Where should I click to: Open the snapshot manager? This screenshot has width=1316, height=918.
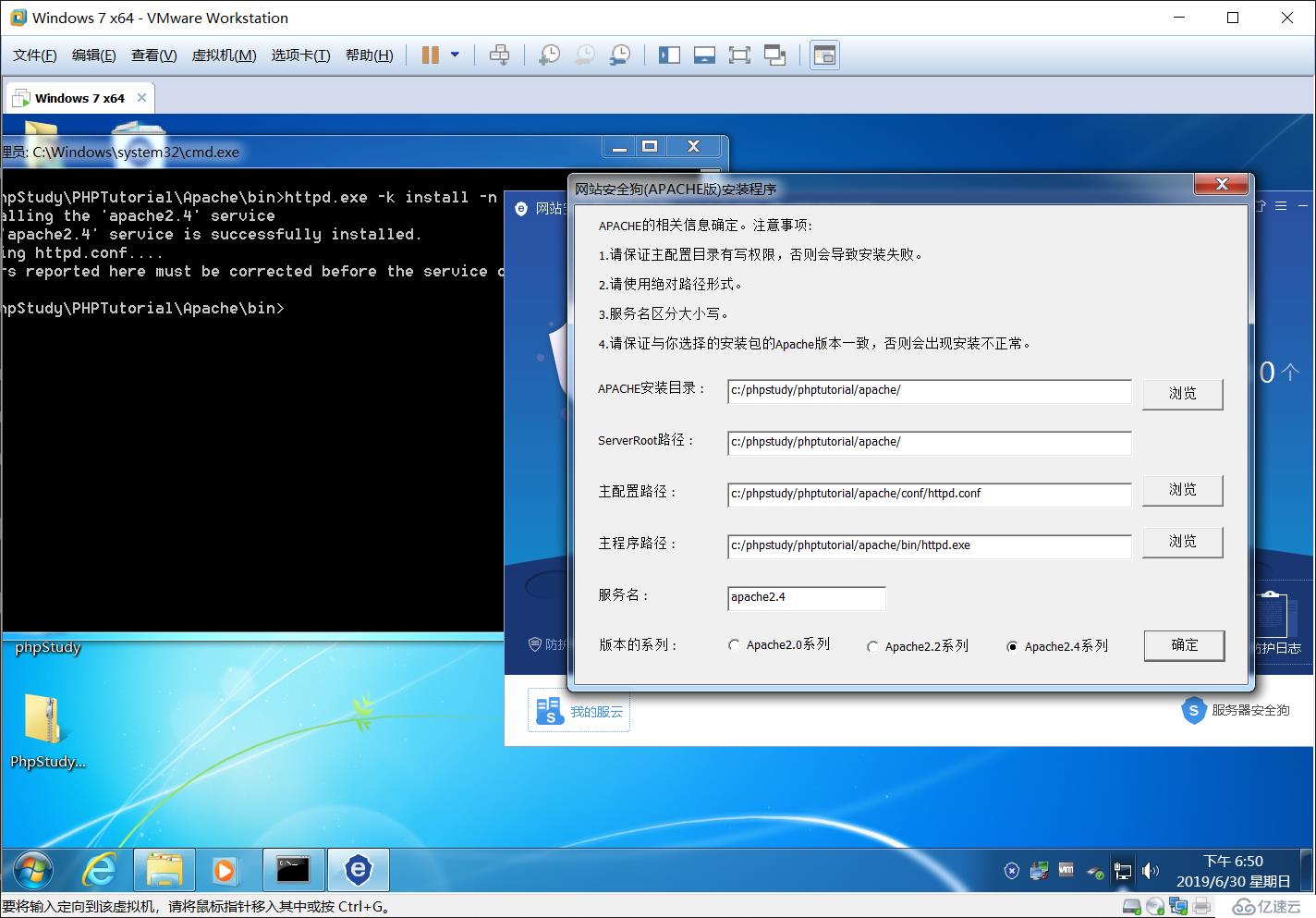[x=620, y=55]
